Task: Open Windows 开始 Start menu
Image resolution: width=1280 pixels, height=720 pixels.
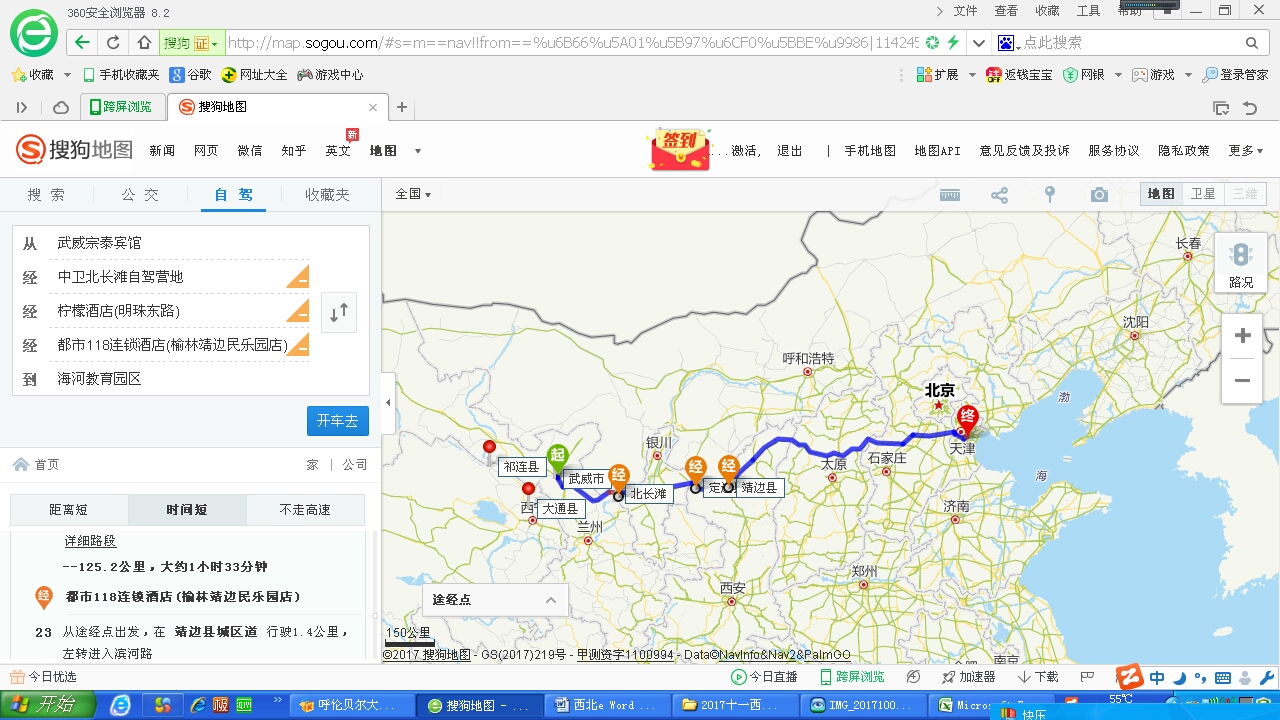Action: [x=45, y=705]
